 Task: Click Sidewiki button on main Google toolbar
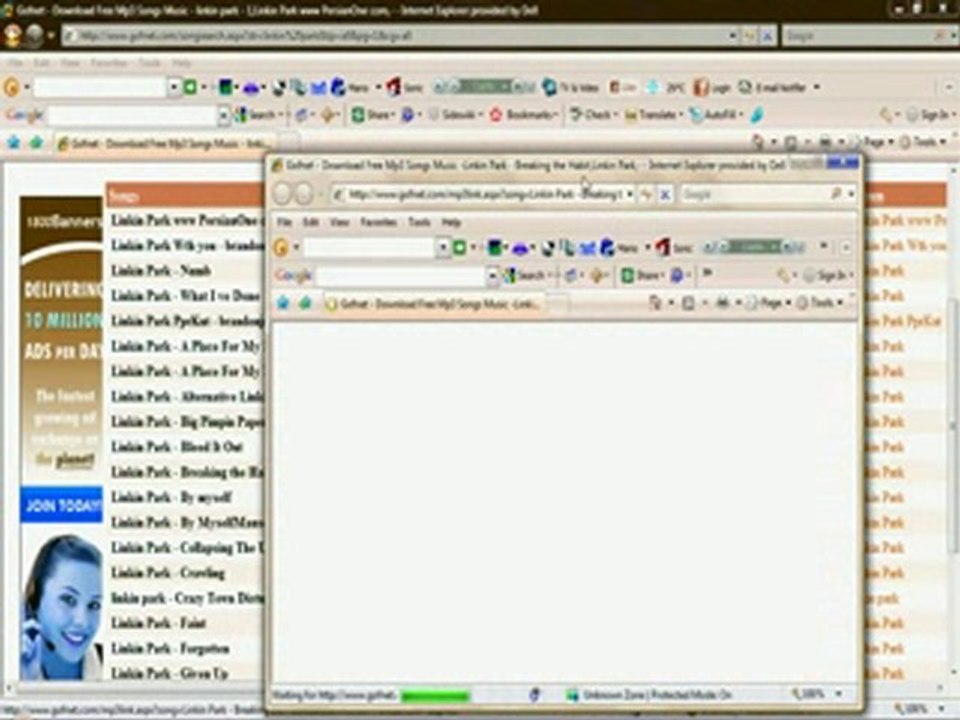tap(452, 114)
